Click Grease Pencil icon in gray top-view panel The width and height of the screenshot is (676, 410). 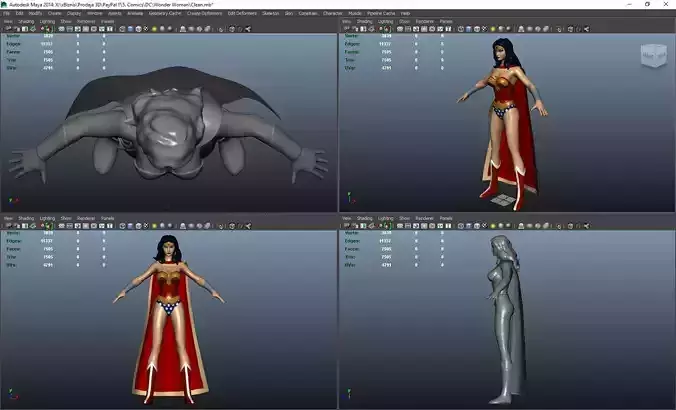48,29
